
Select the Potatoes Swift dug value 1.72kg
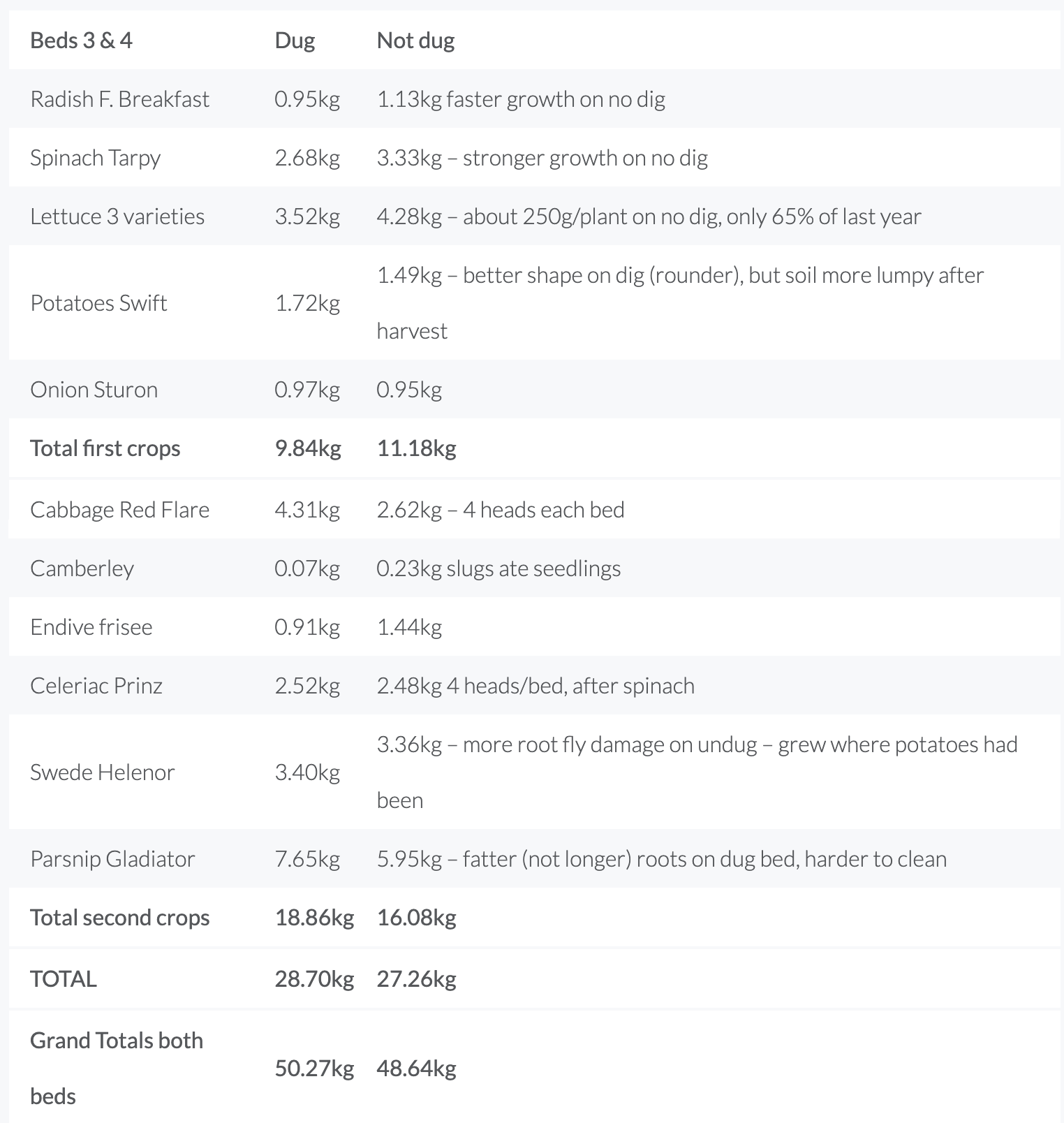(x=307, y=303)
